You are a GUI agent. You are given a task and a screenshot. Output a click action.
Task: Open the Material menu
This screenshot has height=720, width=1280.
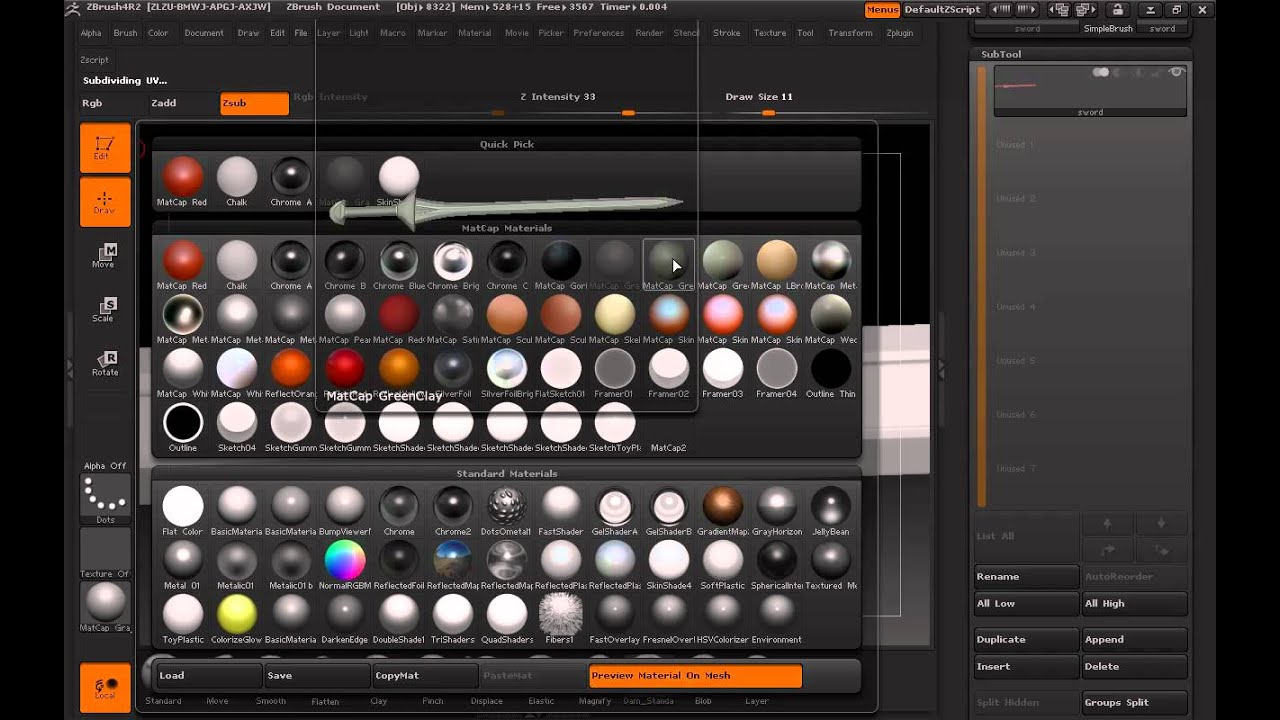pyautogui.click(x=475, y=33)
